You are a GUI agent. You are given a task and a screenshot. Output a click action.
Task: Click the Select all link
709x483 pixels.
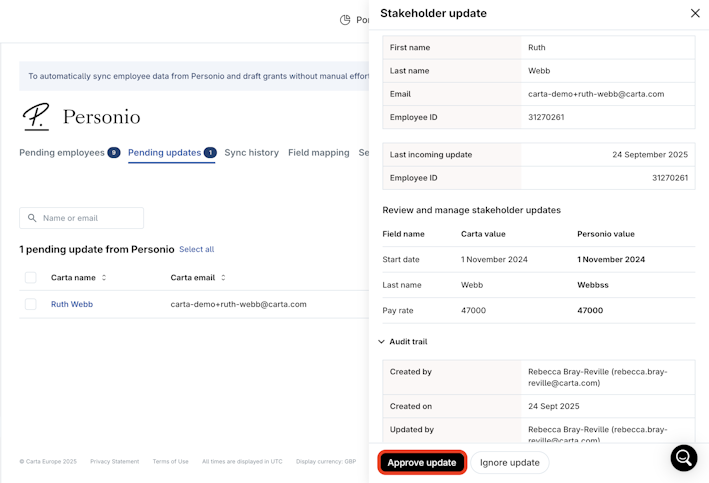click(x=196, y=249)
